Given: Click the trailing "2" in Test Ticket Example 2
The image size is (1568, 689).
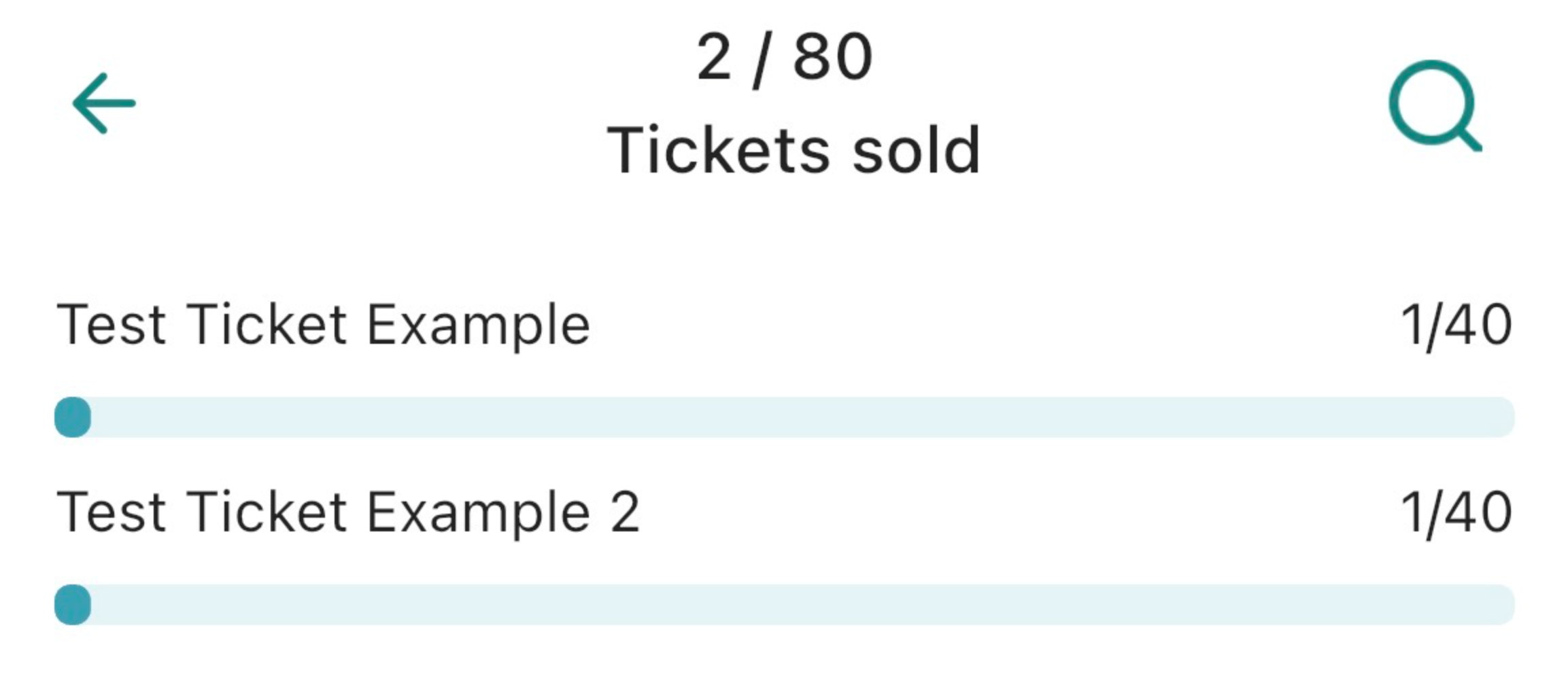Looking at the screenshot, I should tap(625, 512).
